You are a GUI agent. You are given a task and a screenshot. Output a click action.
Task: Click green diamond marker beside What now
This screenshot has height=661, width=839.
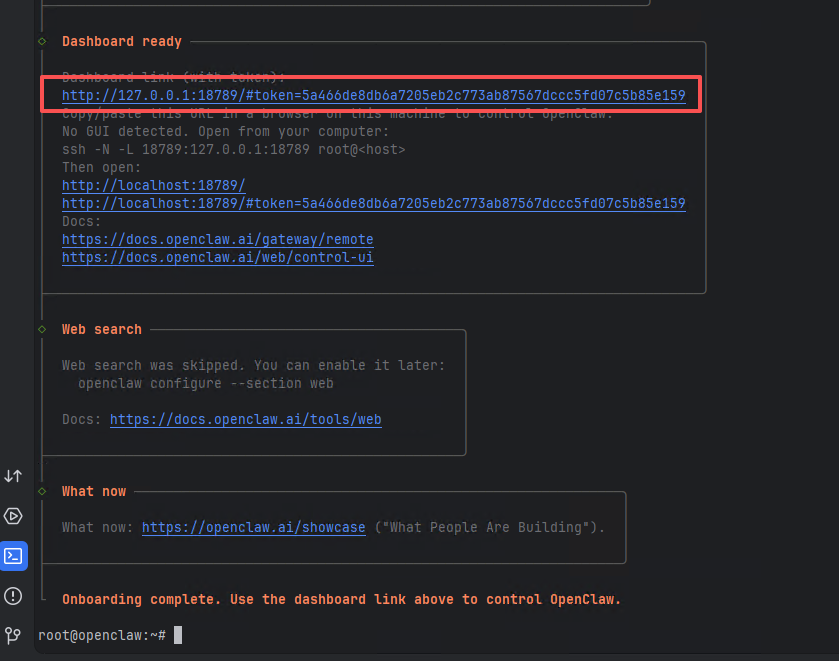[42, 491]
